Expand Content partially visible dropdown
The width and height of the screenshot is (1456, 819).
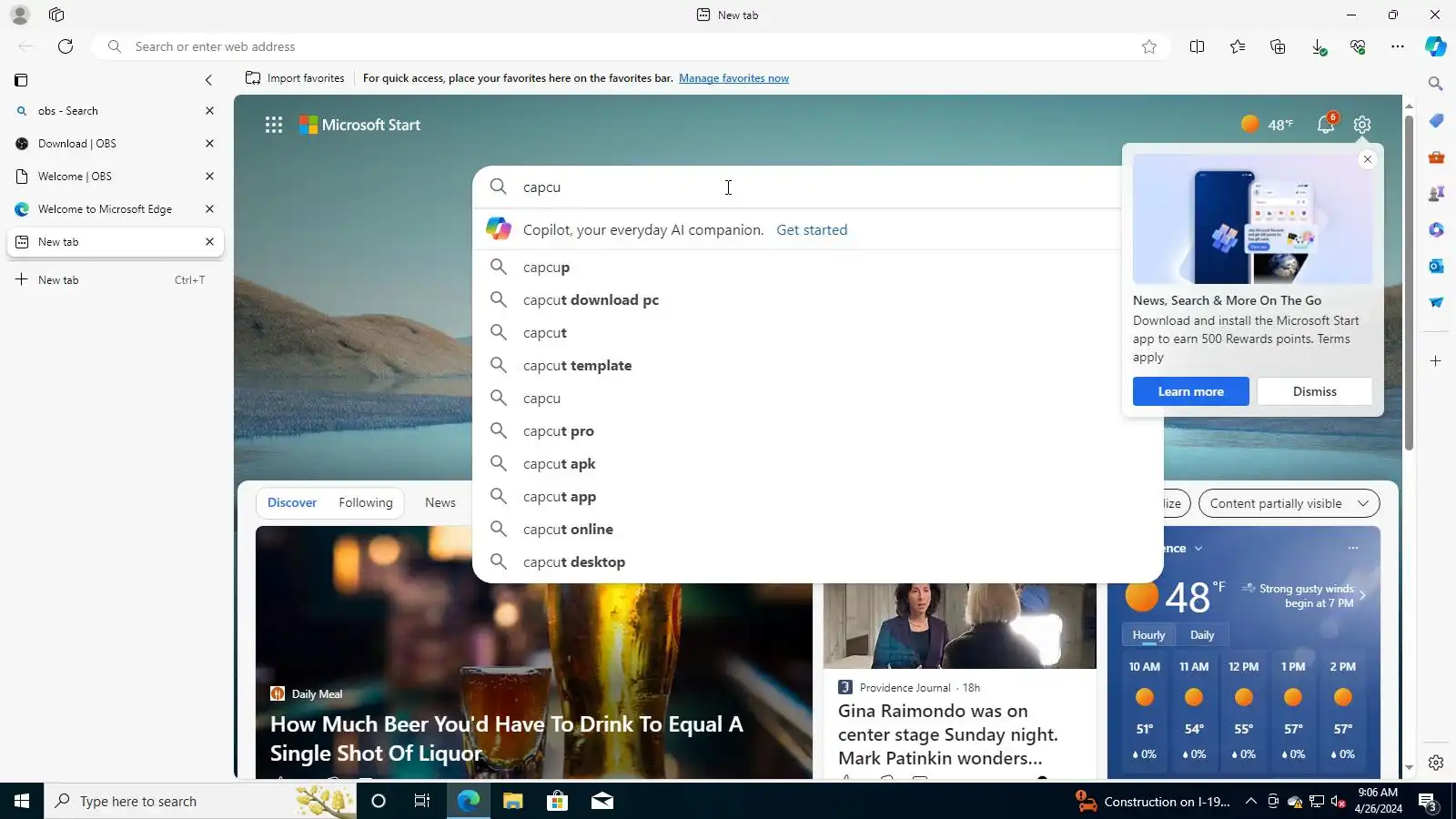[1289, 504]
